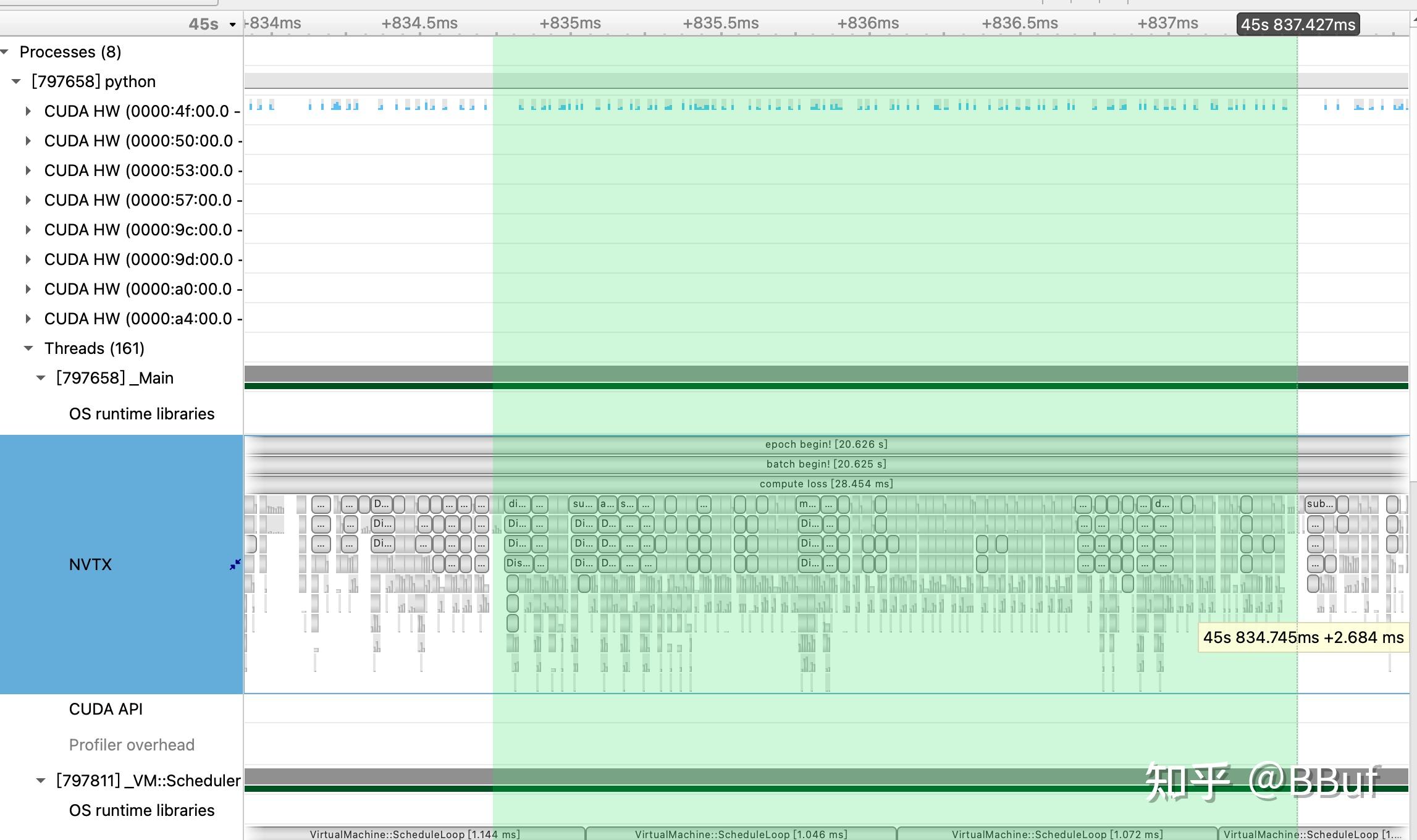Click the compute loss NVTX range
The height and width of the screenshot is (840, 1417).
(x=826, y=484)
